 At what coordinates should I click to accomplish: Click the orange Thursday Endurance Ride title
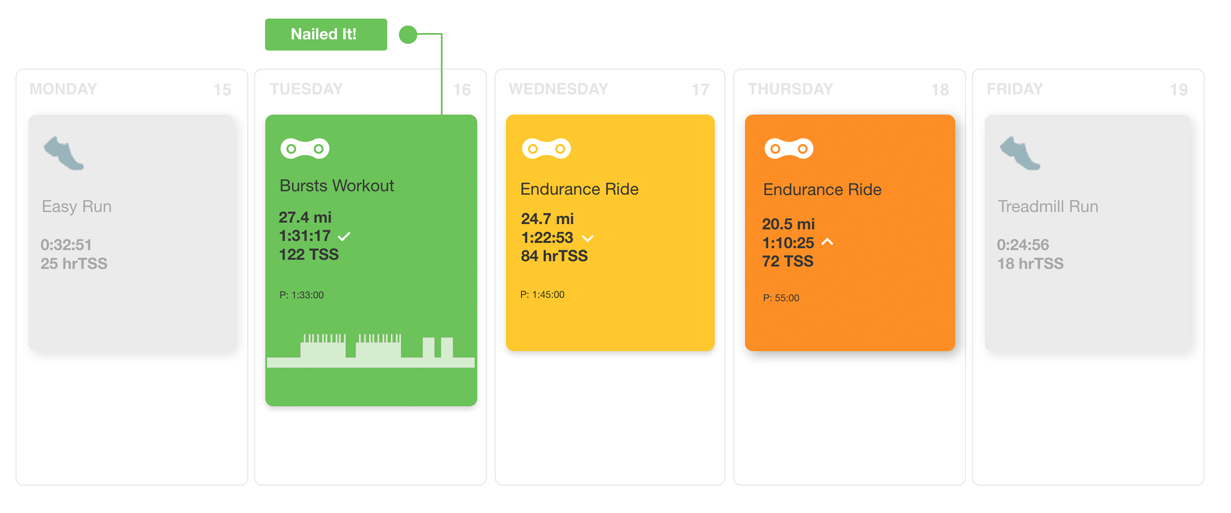click(822, 190)
